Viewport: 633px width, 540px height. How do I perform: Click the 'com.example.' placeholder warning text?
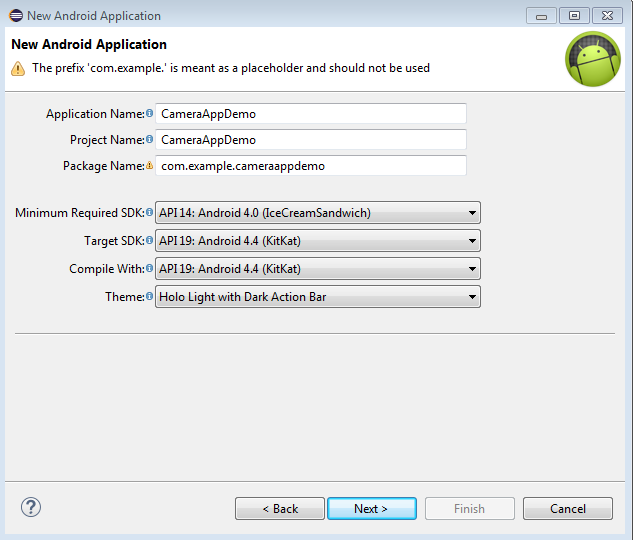point(231,68)
